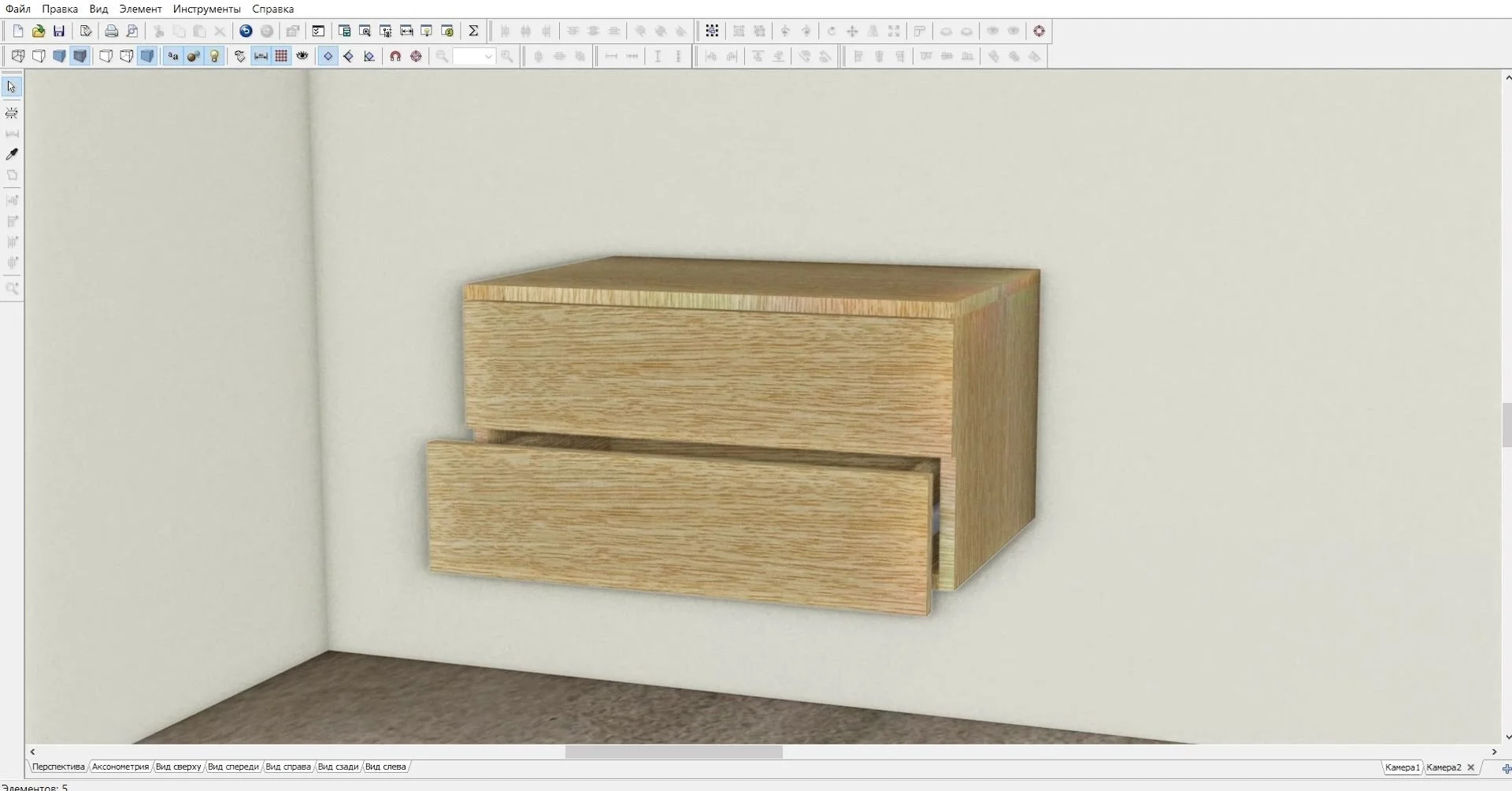Select the wireframe display mode icon
This screenshot has width=1512, height=791.
18,57
